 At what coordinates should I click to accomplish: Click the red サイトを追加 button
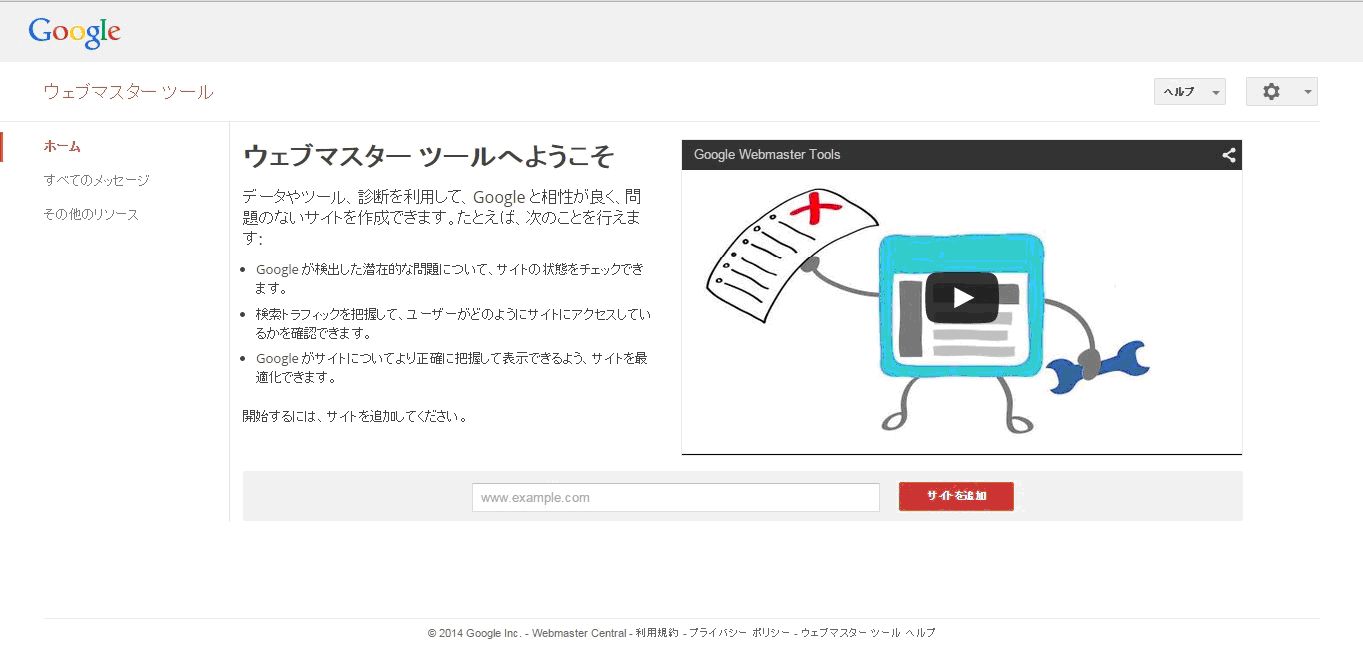tap(956, 496)
